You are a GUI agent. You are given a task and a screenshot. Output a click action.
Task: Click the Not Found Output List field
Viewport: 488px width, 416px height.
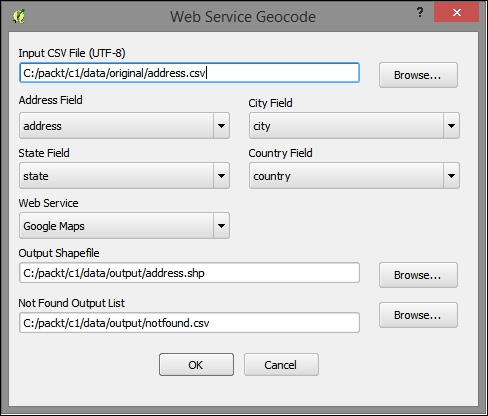click(189, 323)
